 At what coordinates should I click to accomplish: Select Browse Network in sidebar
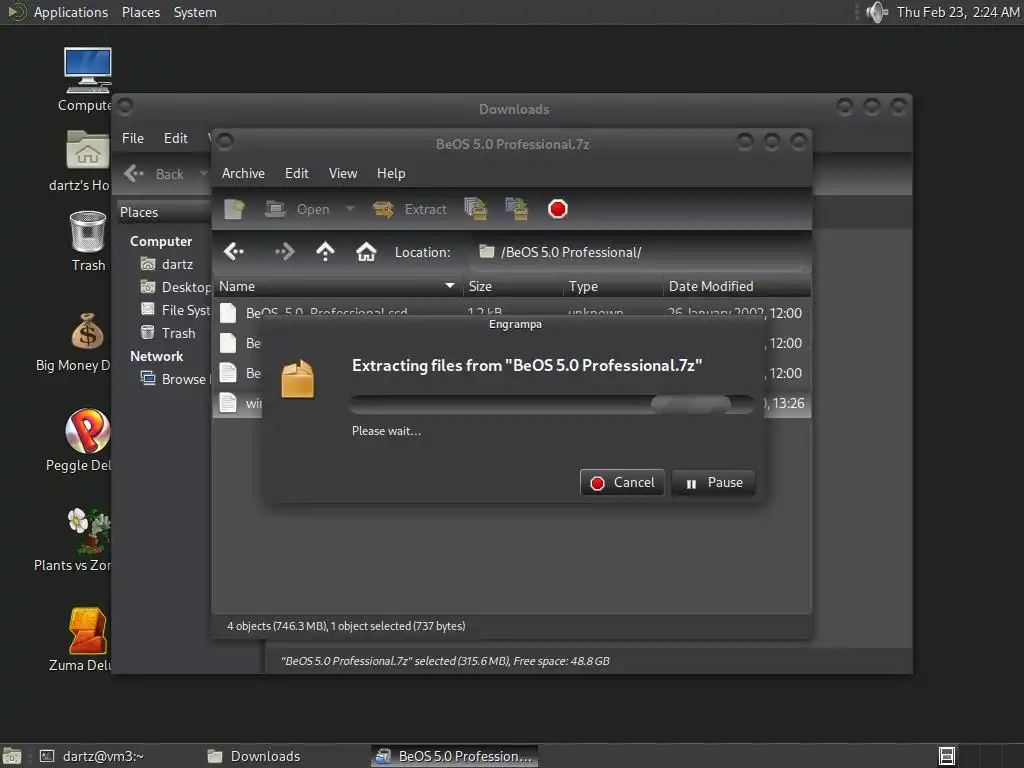175,379
